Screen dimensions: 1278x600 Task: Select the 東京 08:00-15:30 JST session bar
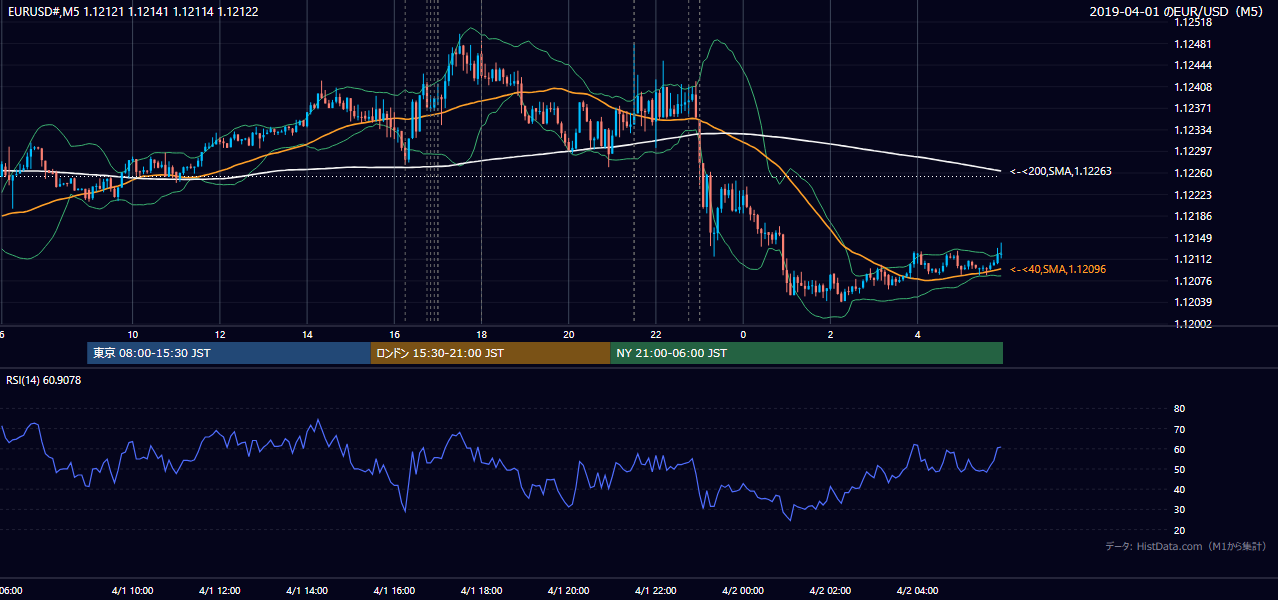click(x=228, y=353)
